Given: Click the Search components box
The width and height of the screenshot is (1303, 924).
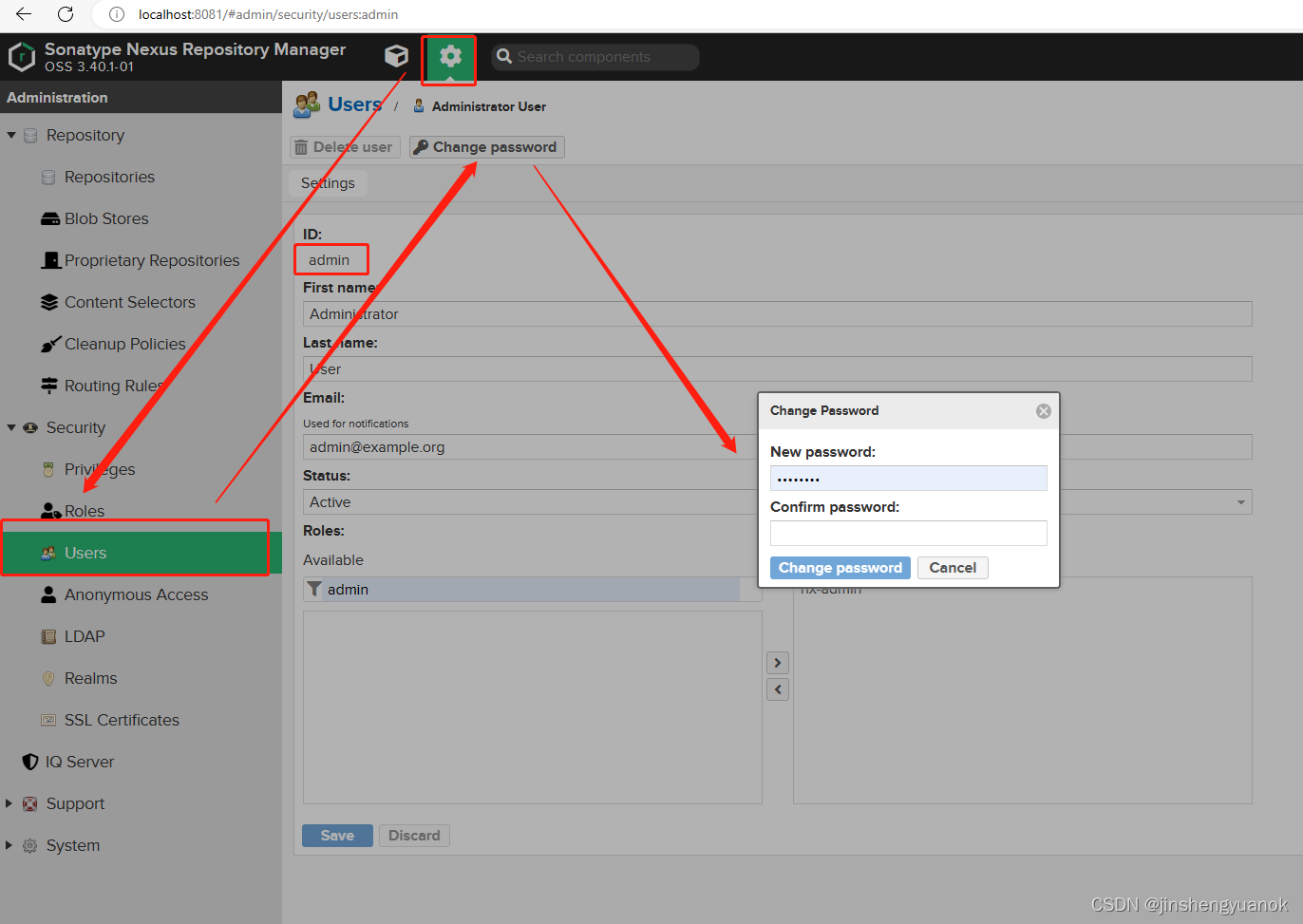Looking at the screenshot, I should point(595,57).
